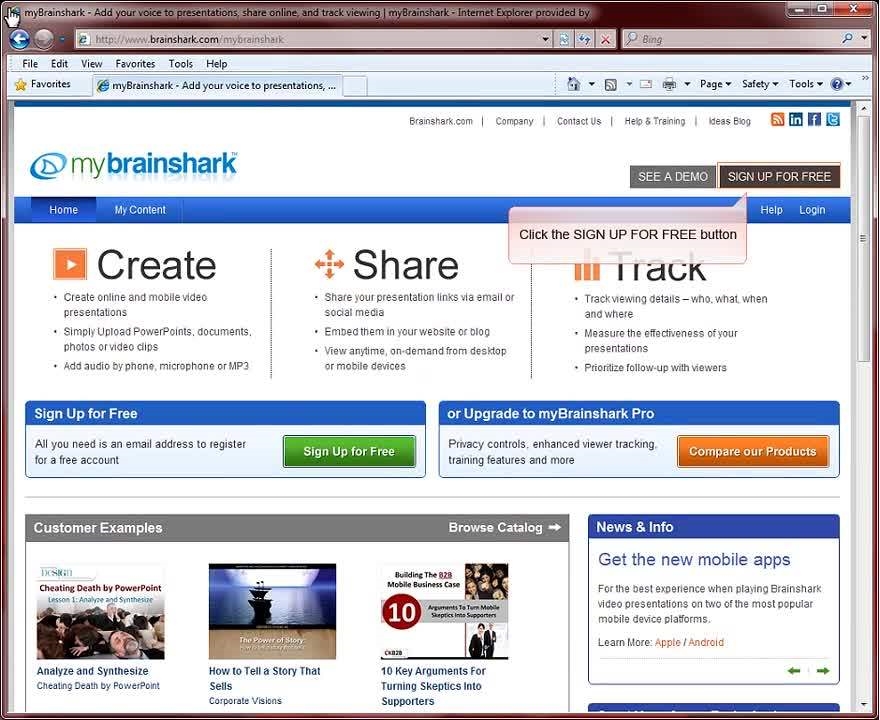
Task: Expand the address bar history dropdown
Action: (x=546, y=39)
